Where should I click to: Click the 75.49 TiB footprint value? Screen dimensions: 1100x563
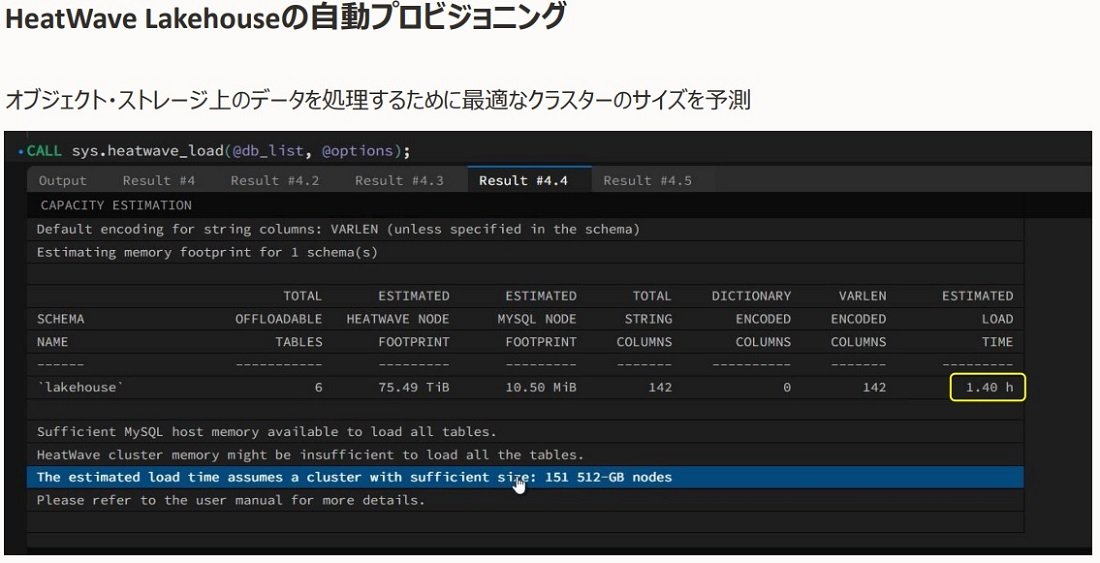(413, 387)
